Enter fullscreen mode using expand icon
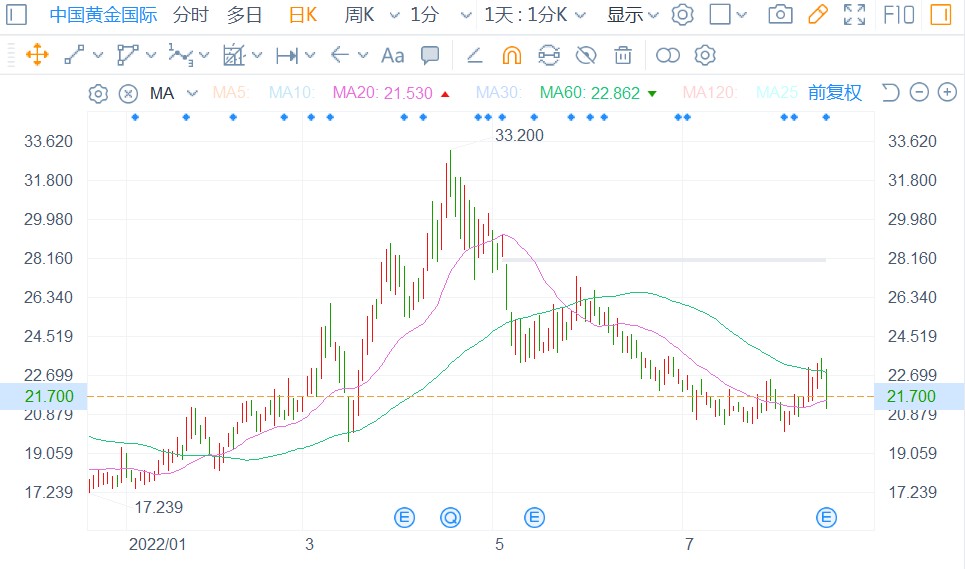Screen dimensions: 965x569 854,15
